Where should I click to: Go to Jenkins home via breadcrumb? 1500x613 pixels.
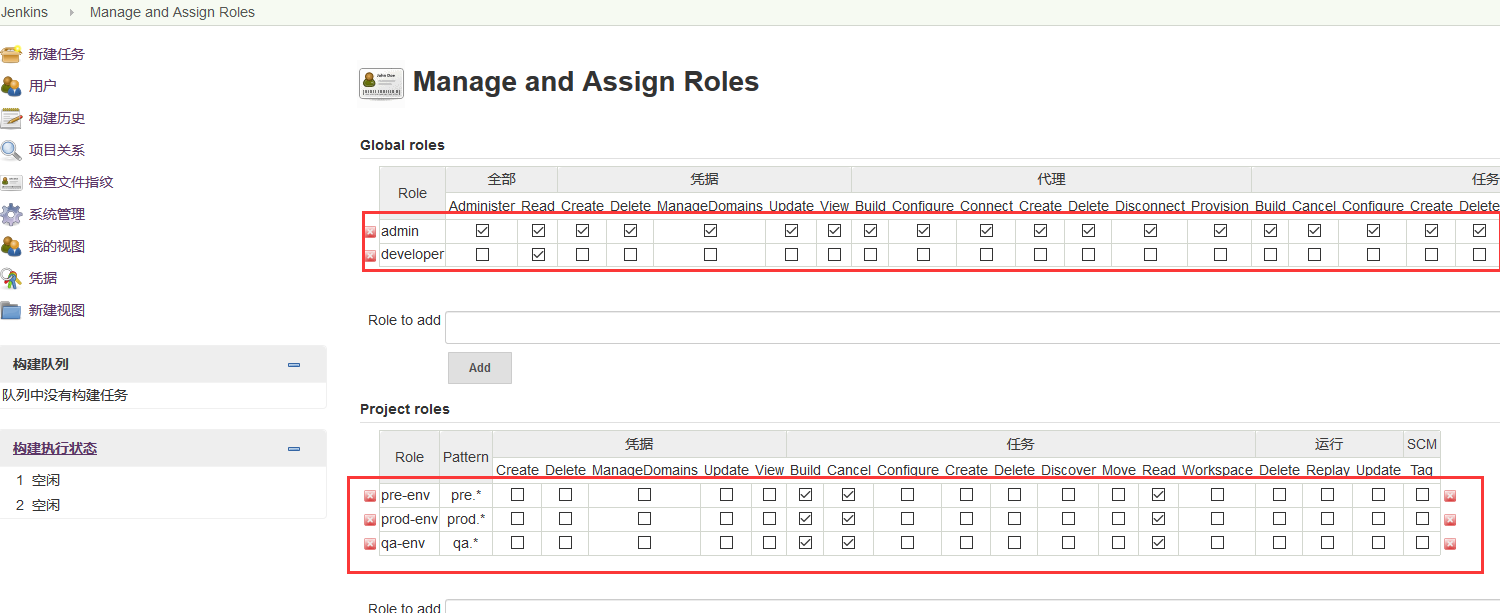(x=25, y=13)
